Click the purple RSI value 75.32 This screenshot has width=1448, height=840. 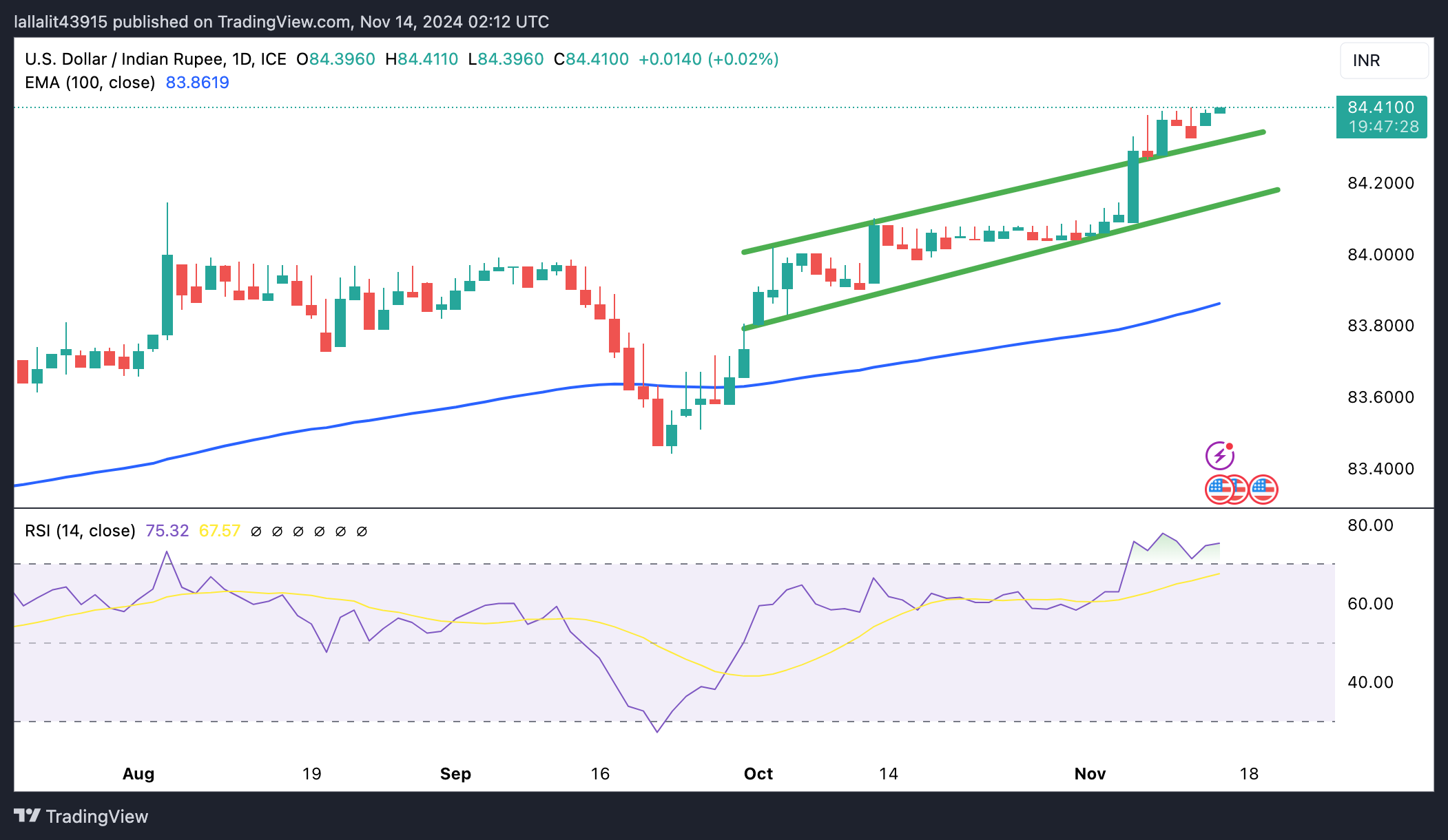[x=167, y=531]
